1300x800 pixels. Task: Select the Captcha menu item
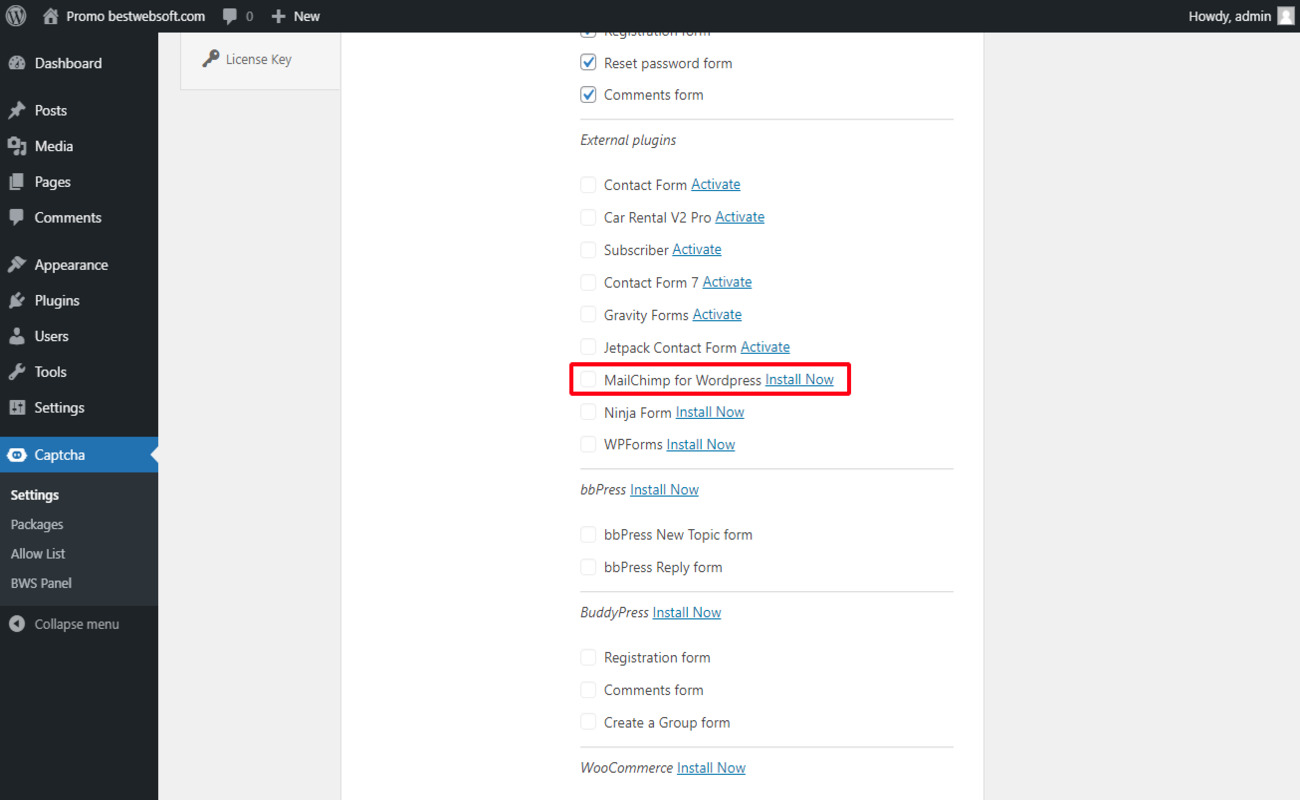coord(79,455)
